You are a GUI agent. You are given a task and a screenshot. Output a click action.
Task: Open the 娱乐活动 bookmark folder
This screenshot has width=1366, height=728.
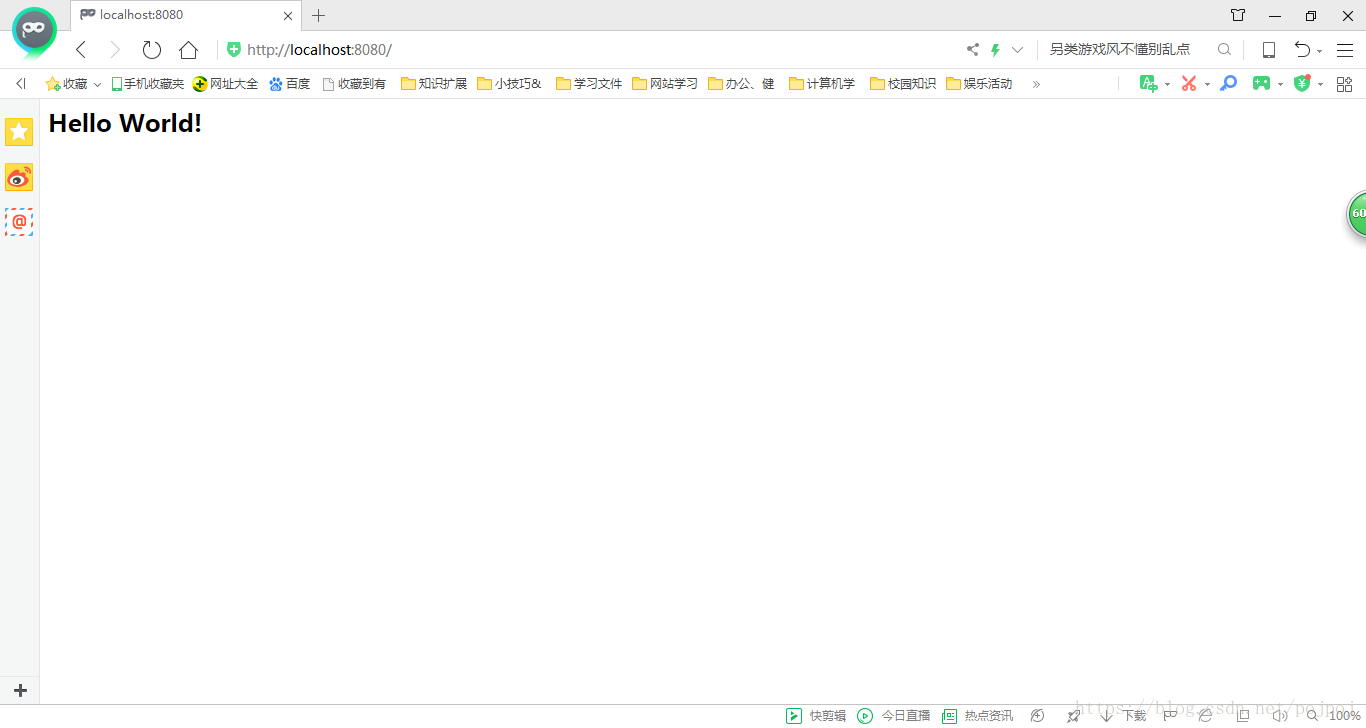click(979, 84)
